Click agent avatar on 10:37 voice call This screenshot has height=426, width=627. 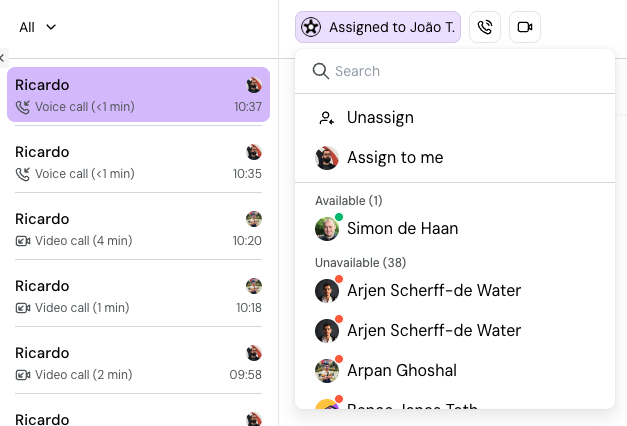click(254, 85)
